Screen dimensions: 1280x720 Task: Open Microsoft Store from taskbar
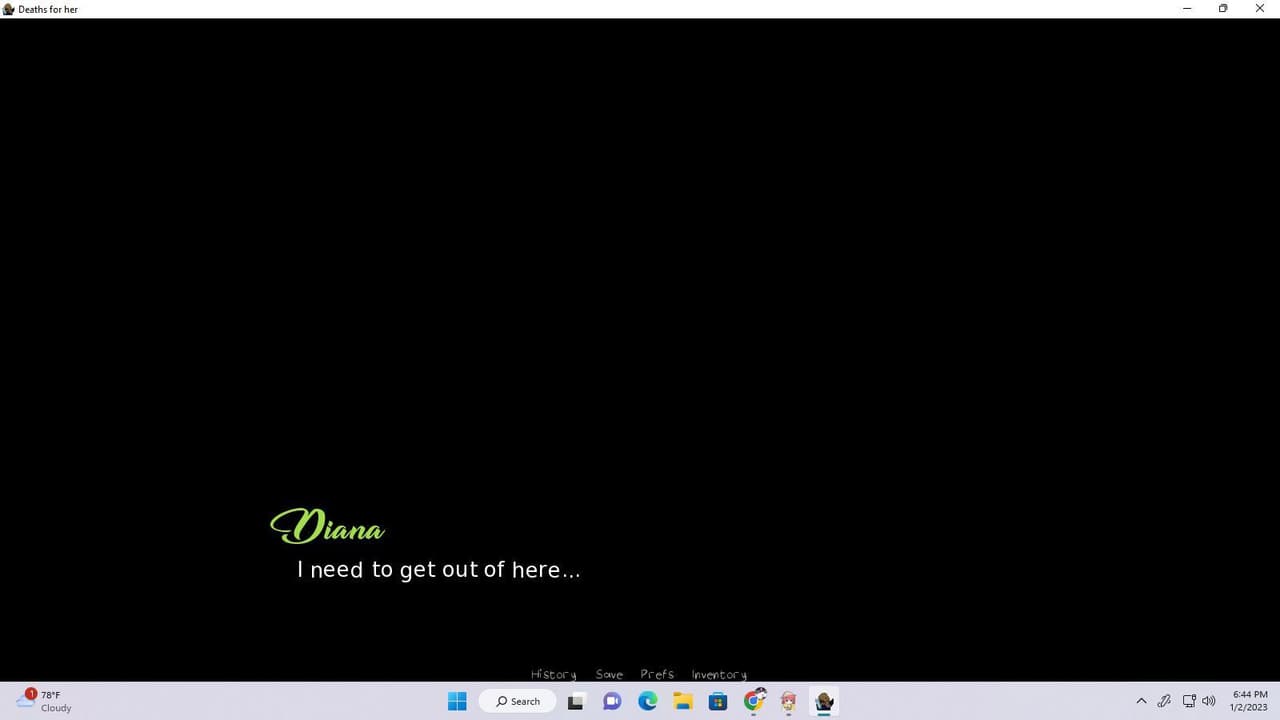pos(718,701)
